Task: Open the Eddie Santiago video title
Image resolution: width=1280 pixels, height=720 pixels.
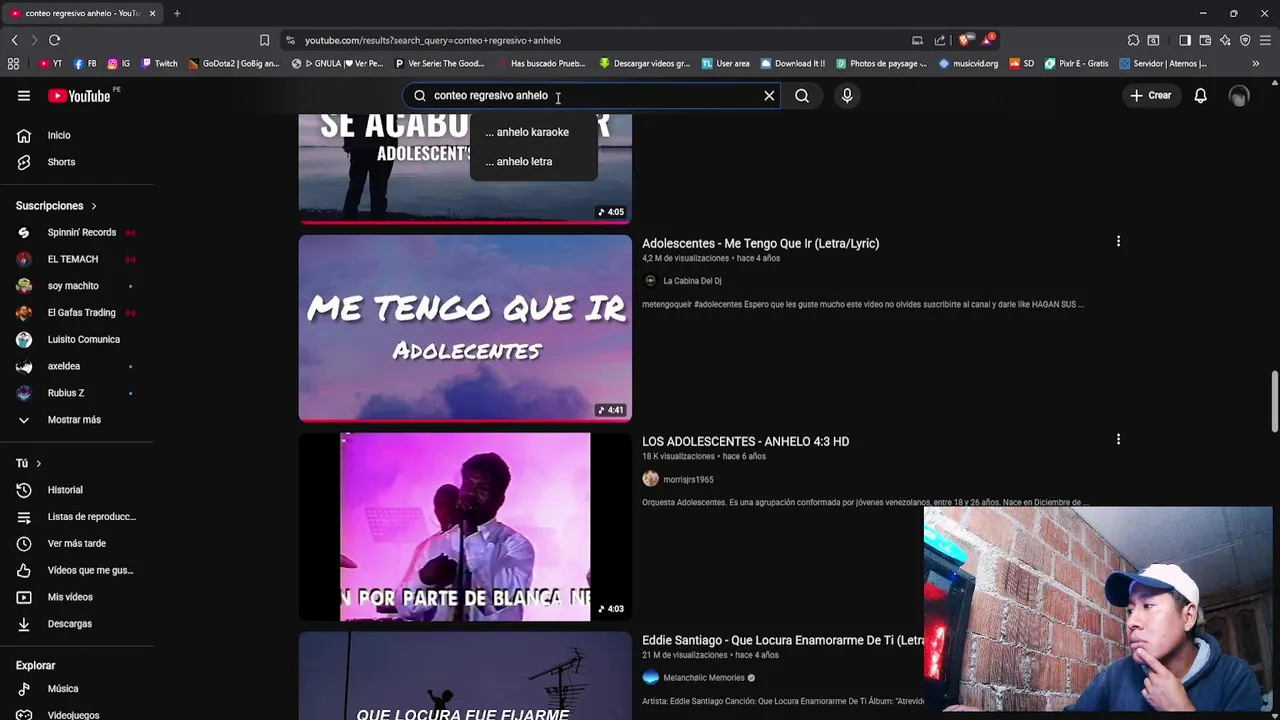Action: tap(783, 640)
